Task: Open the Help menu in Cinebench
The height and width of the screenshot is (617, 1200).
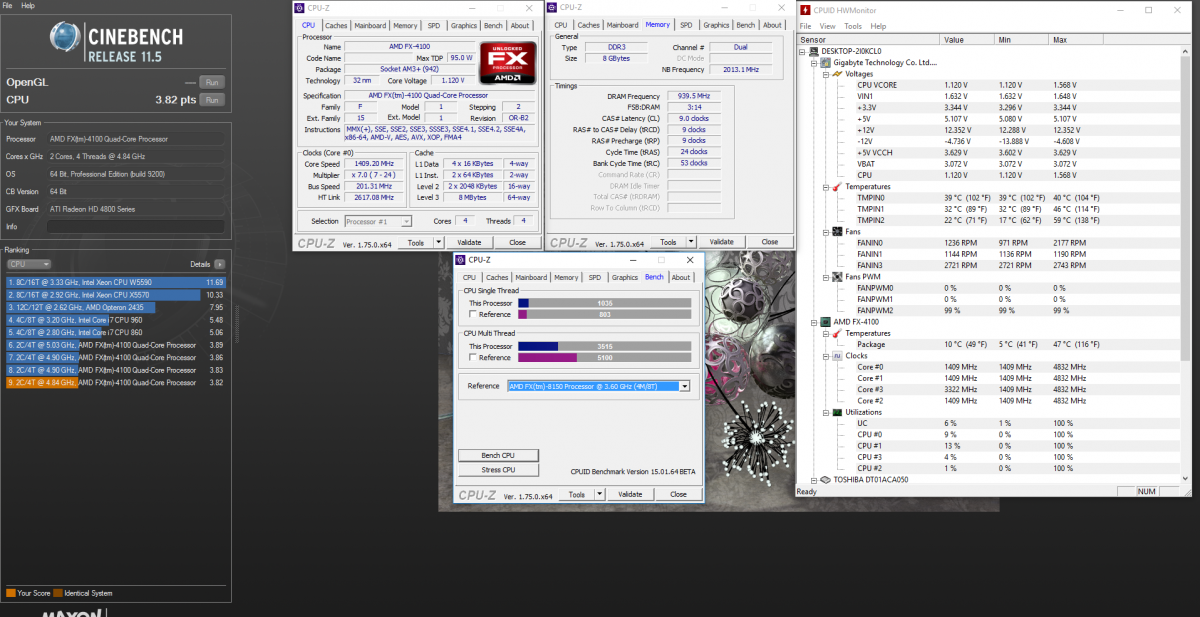Action: (28, 6)
